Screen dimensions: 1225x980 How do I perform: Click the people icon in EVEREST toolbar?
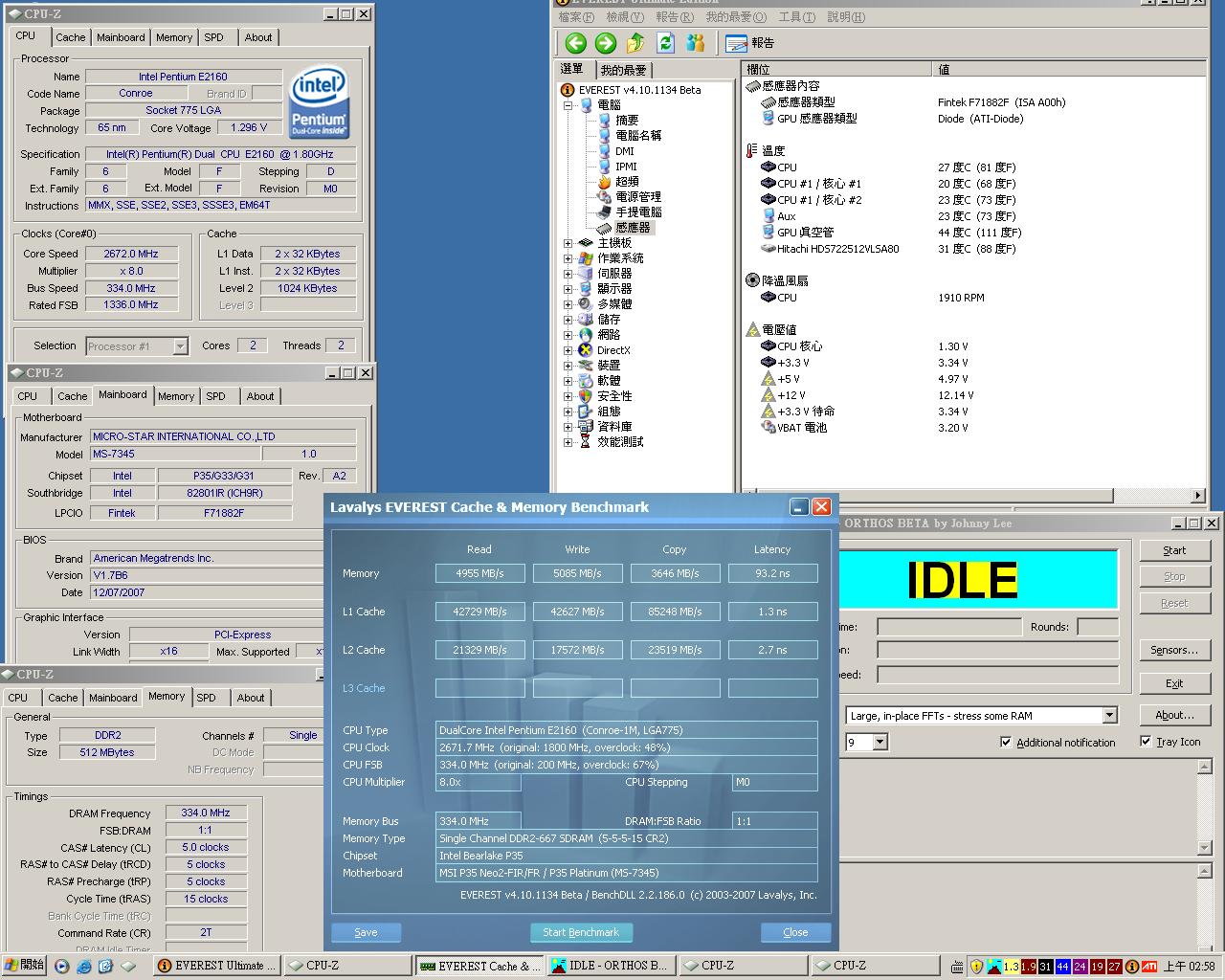tap(696, 42)
